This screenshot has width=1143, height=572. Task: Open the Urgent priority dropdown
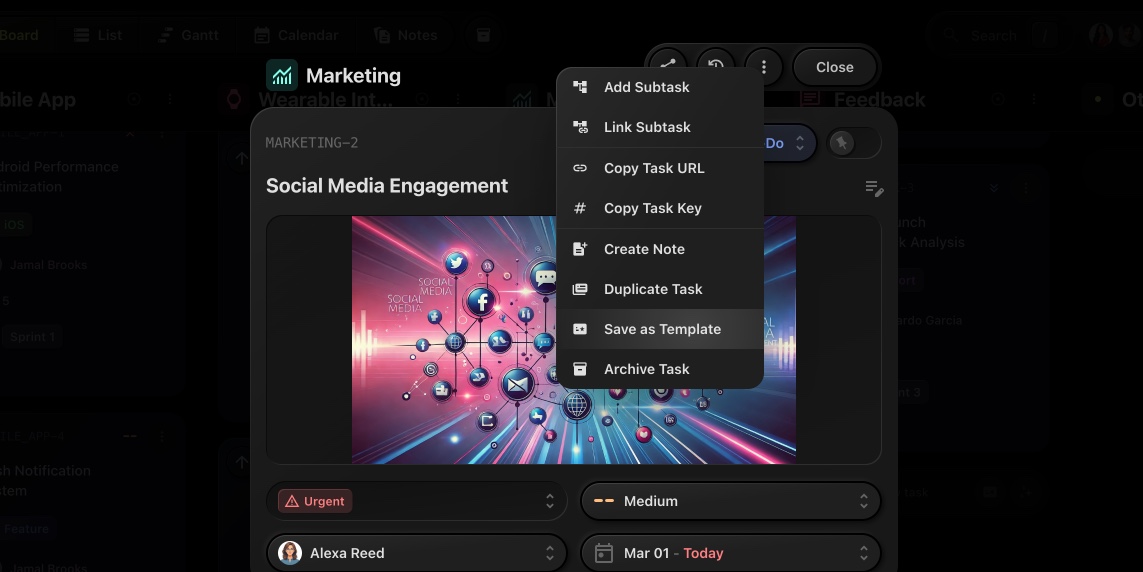coord(419,502)
